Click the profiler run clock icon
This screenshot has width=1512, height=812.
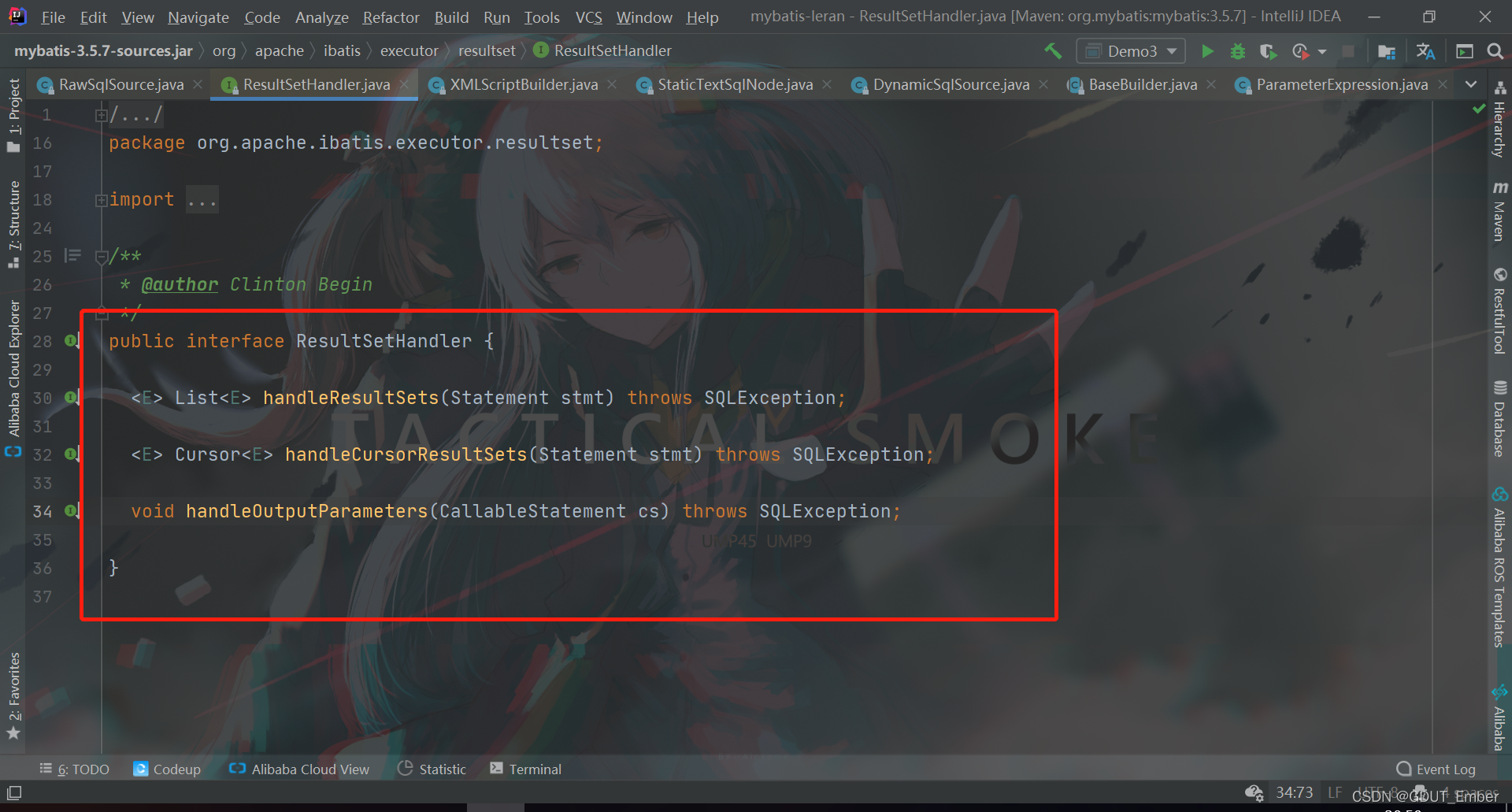(1300, 51)
